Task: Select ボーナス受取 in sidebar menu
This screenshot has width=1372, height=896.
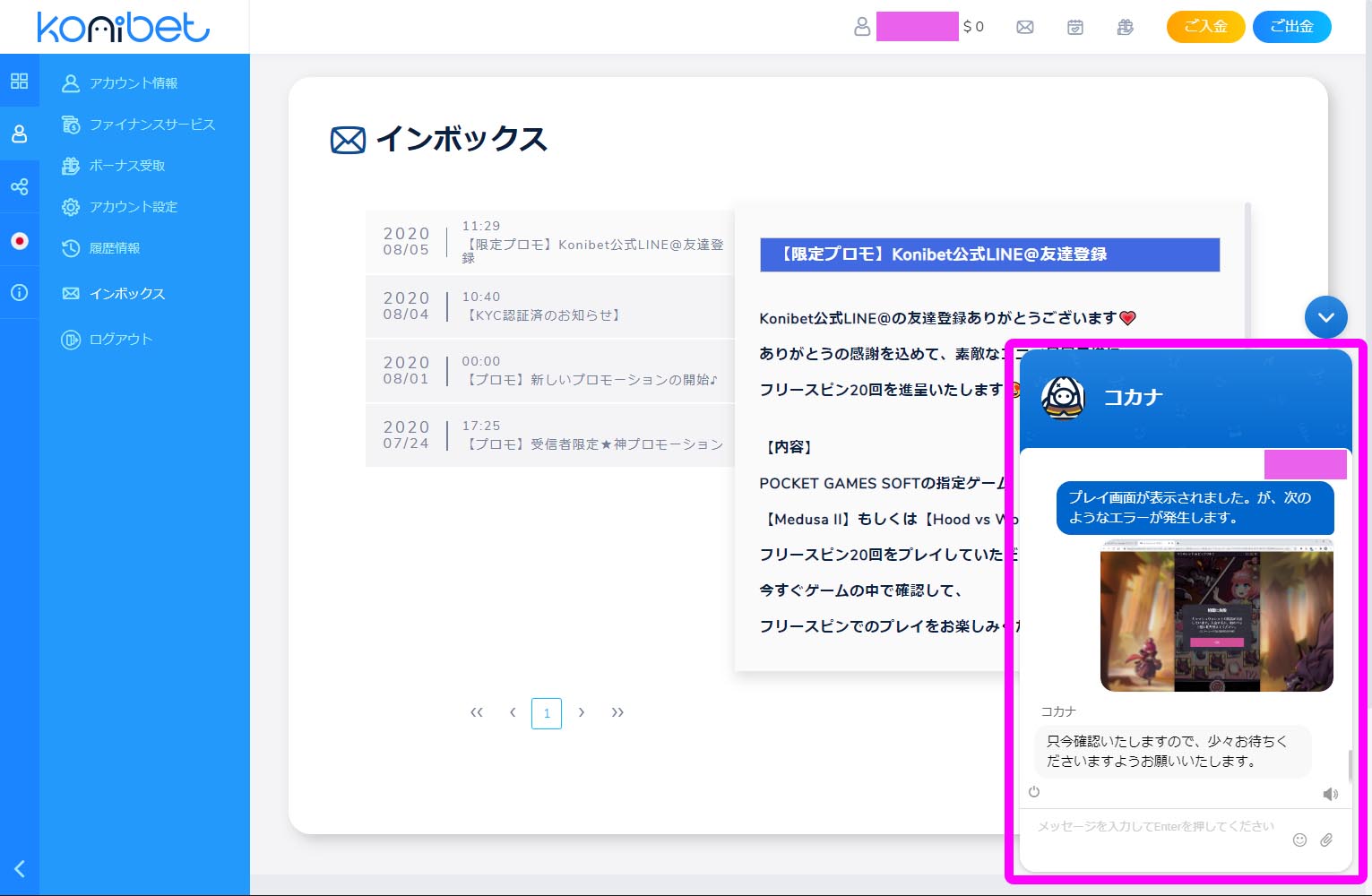Action: 126,166
